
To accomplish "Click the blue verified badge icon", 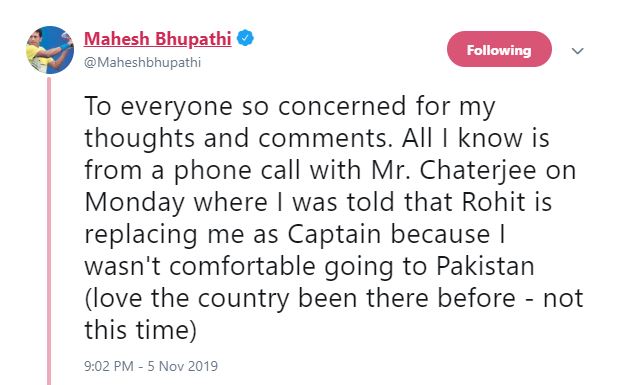I will pyautogui.click(x=245, y=38).
